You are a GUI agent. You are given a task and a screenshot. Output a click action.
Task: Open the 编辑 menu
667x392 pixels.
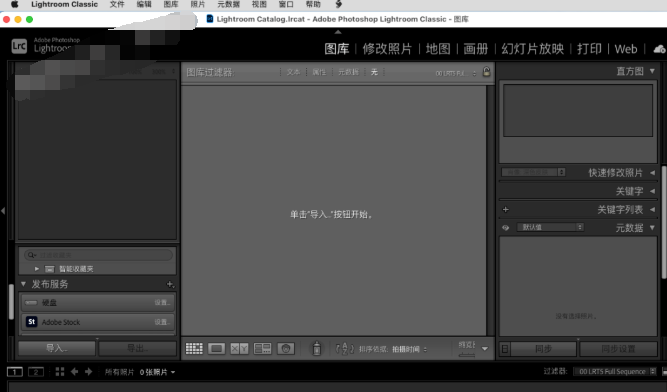point(144,4)
